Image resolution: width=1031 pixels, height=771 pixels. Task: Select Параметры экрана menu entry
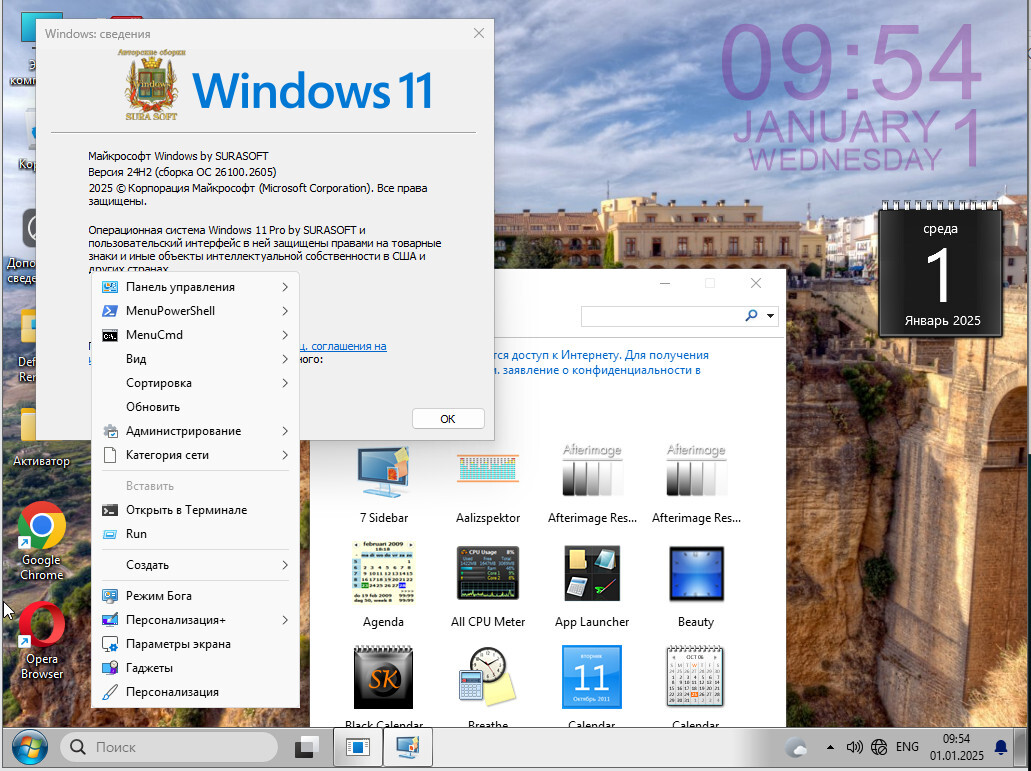point(195,644)
